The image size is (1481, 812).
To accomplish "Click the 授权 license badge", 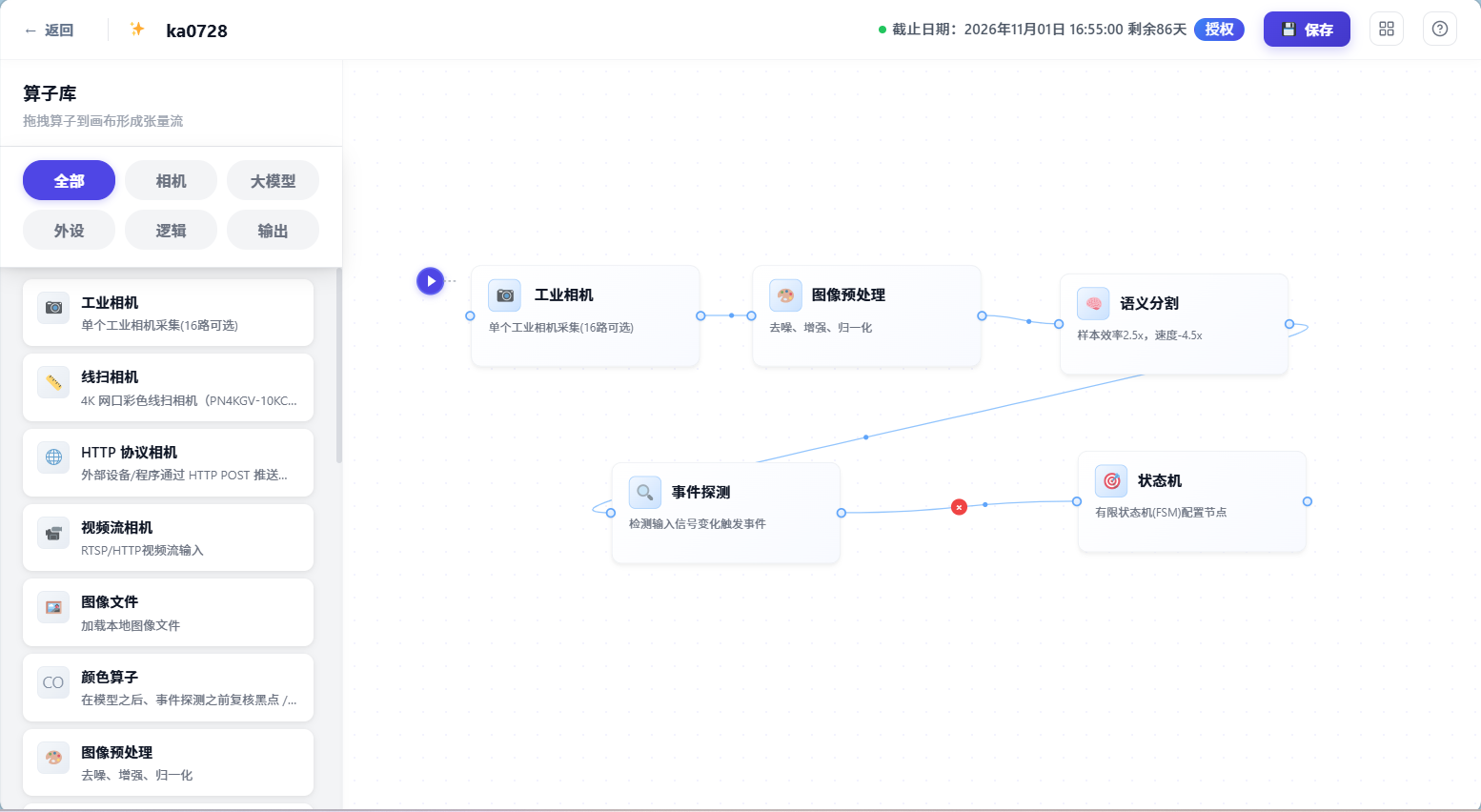I will point(1219,30).
